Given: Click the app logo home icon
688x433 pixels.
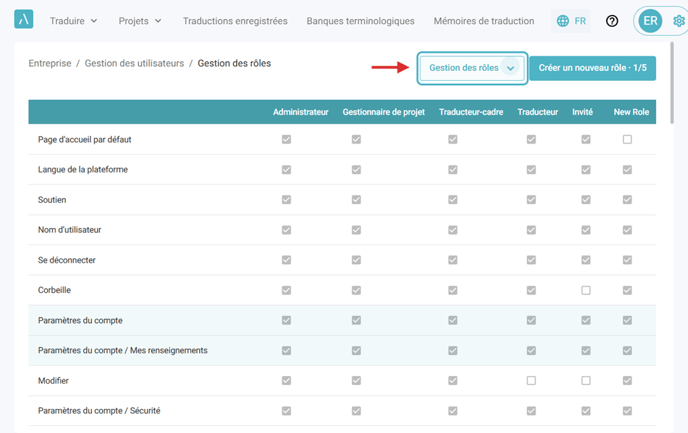Looking at the screenshot, I should (24, 19).
